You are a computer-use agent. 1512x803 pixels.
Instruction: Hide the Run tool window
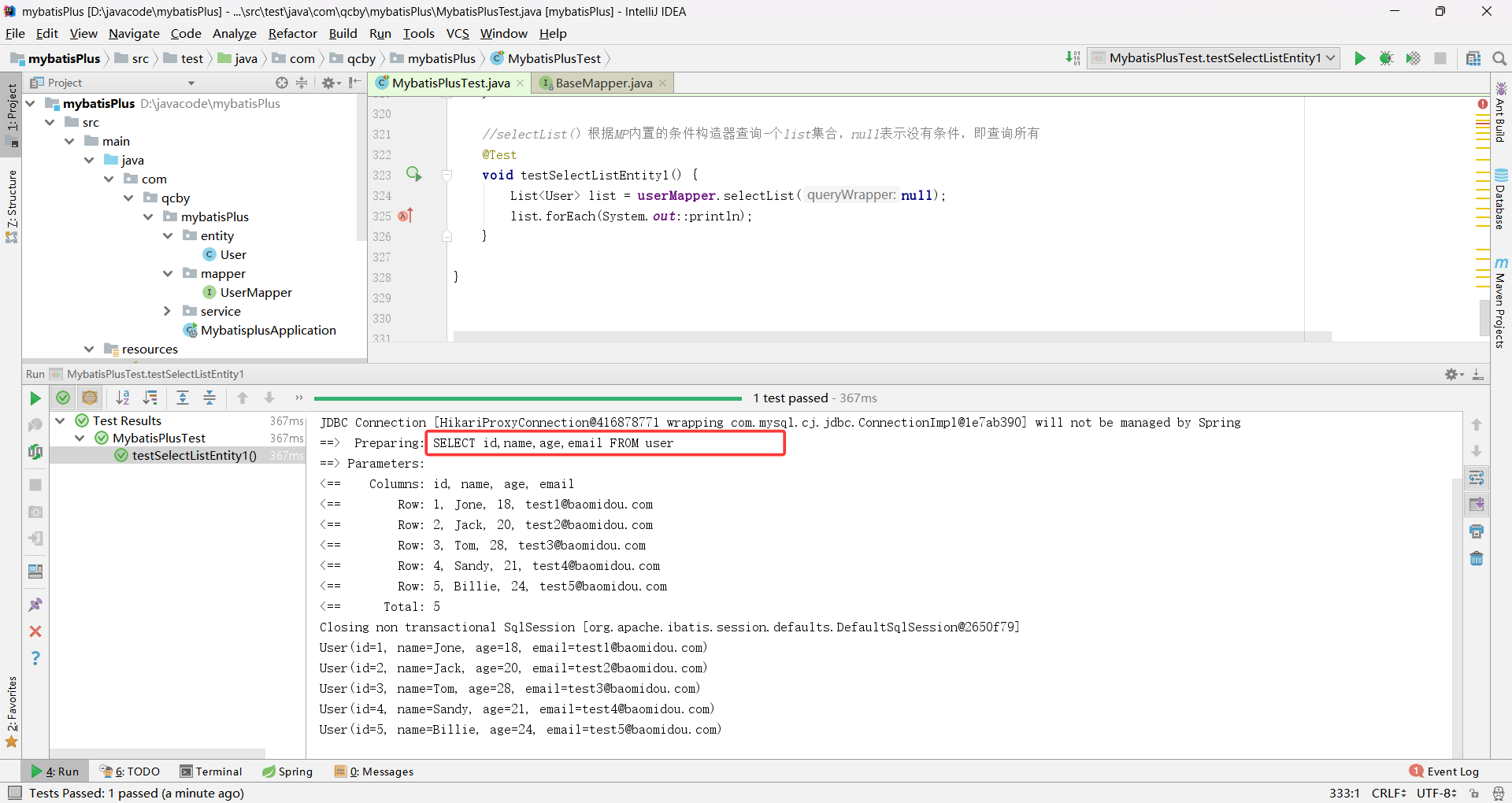coord(1478,374)
